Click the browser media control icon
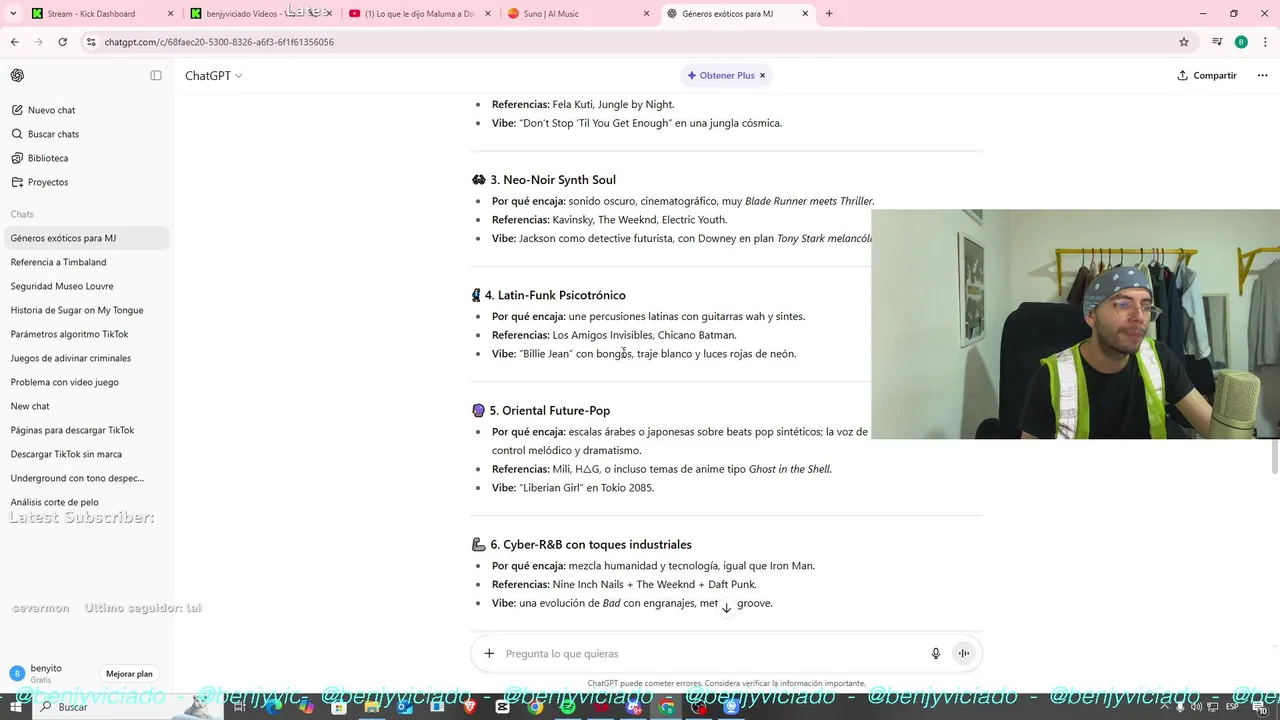1280x720 pixels. 1217,42
